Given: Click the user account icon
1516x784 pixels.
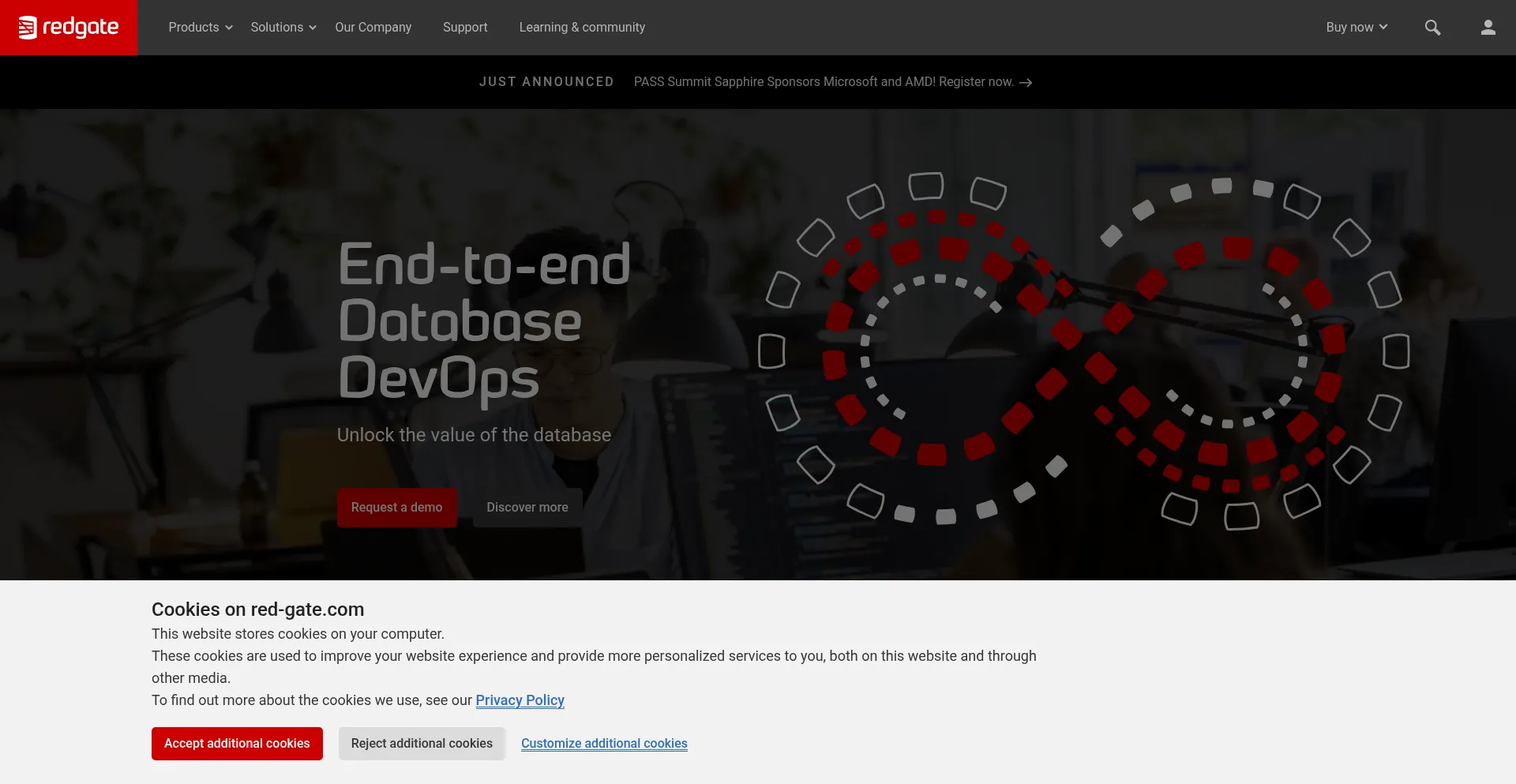Looking at the screenshot, I should 1488,28.
